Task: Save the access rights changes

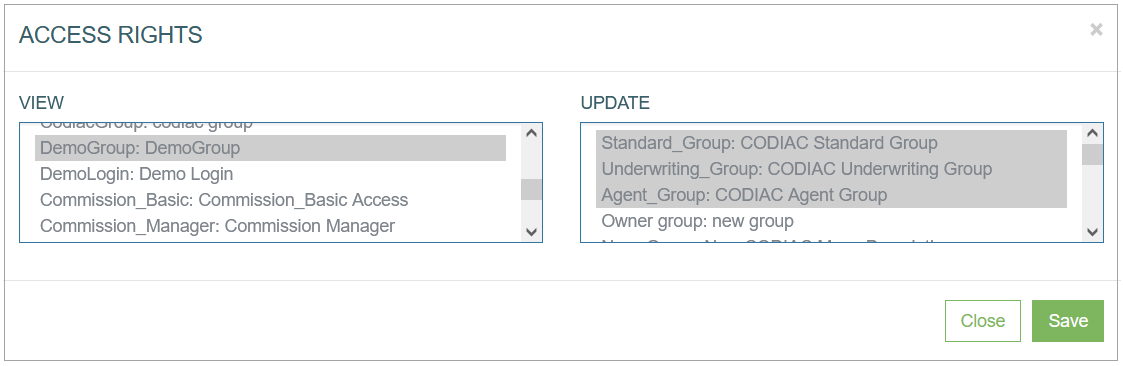Action: click(1067, 321)
